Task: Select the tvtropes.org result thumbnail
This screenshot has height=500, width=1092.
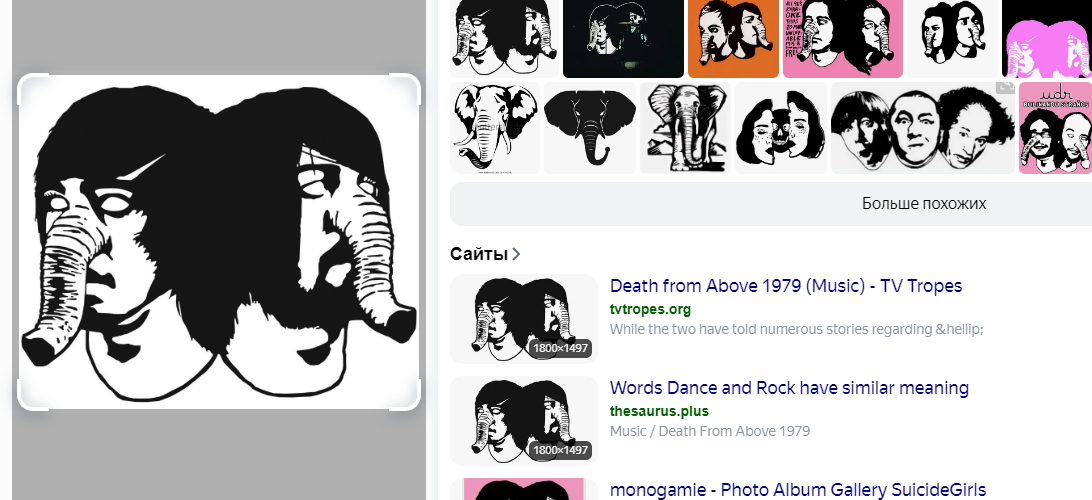Action: point(524,319)
